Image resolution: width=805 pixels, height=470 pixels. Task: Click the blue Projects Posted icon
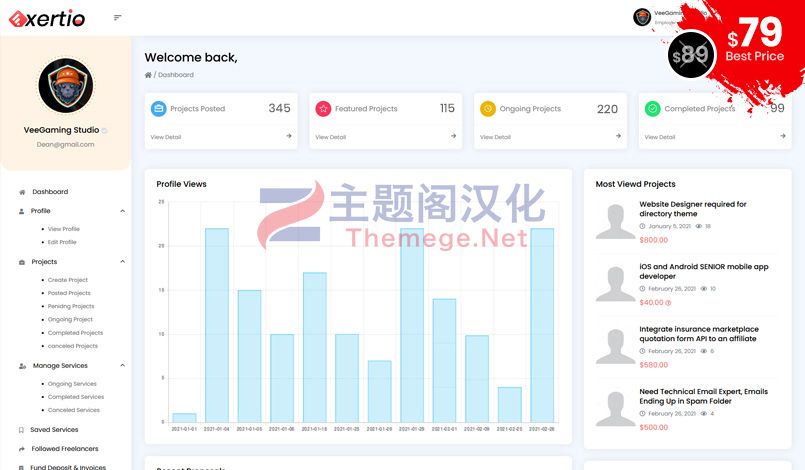coord(159,108)
